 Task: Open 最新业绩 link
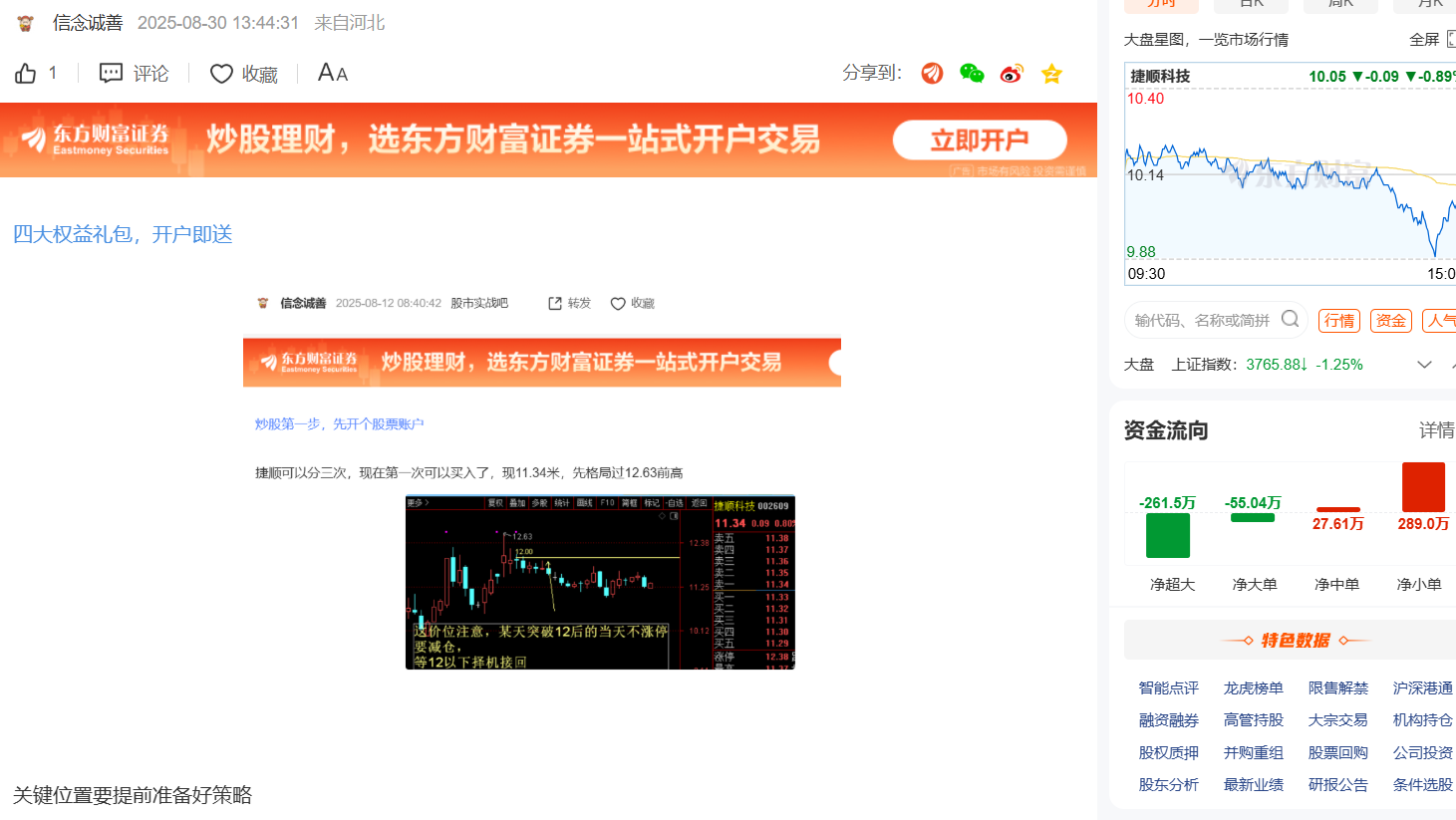(1254, 785)
